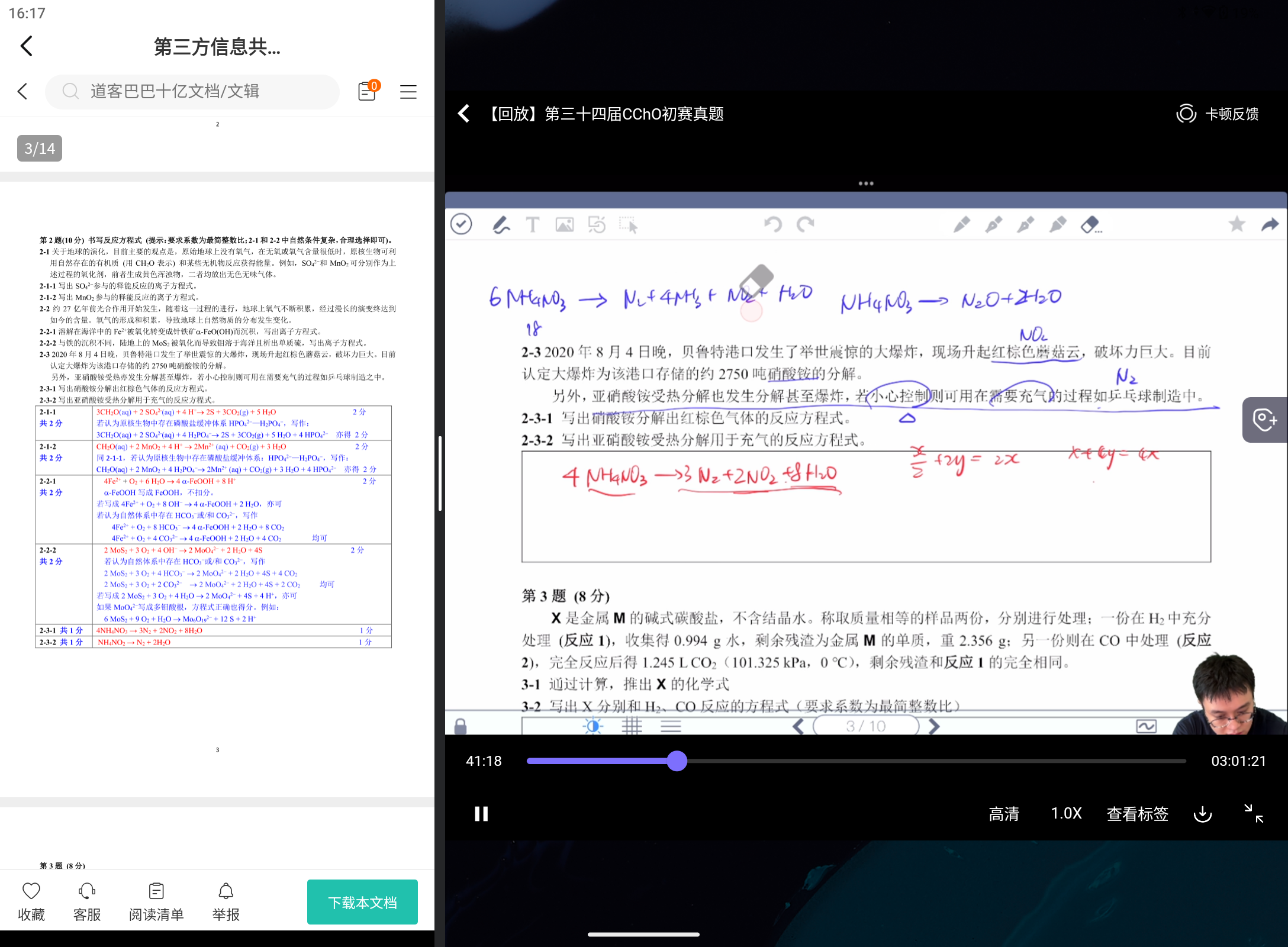Screen dimensions: 1288x947
Task: Click the video progress slider handle
Action: pos(677,761)
